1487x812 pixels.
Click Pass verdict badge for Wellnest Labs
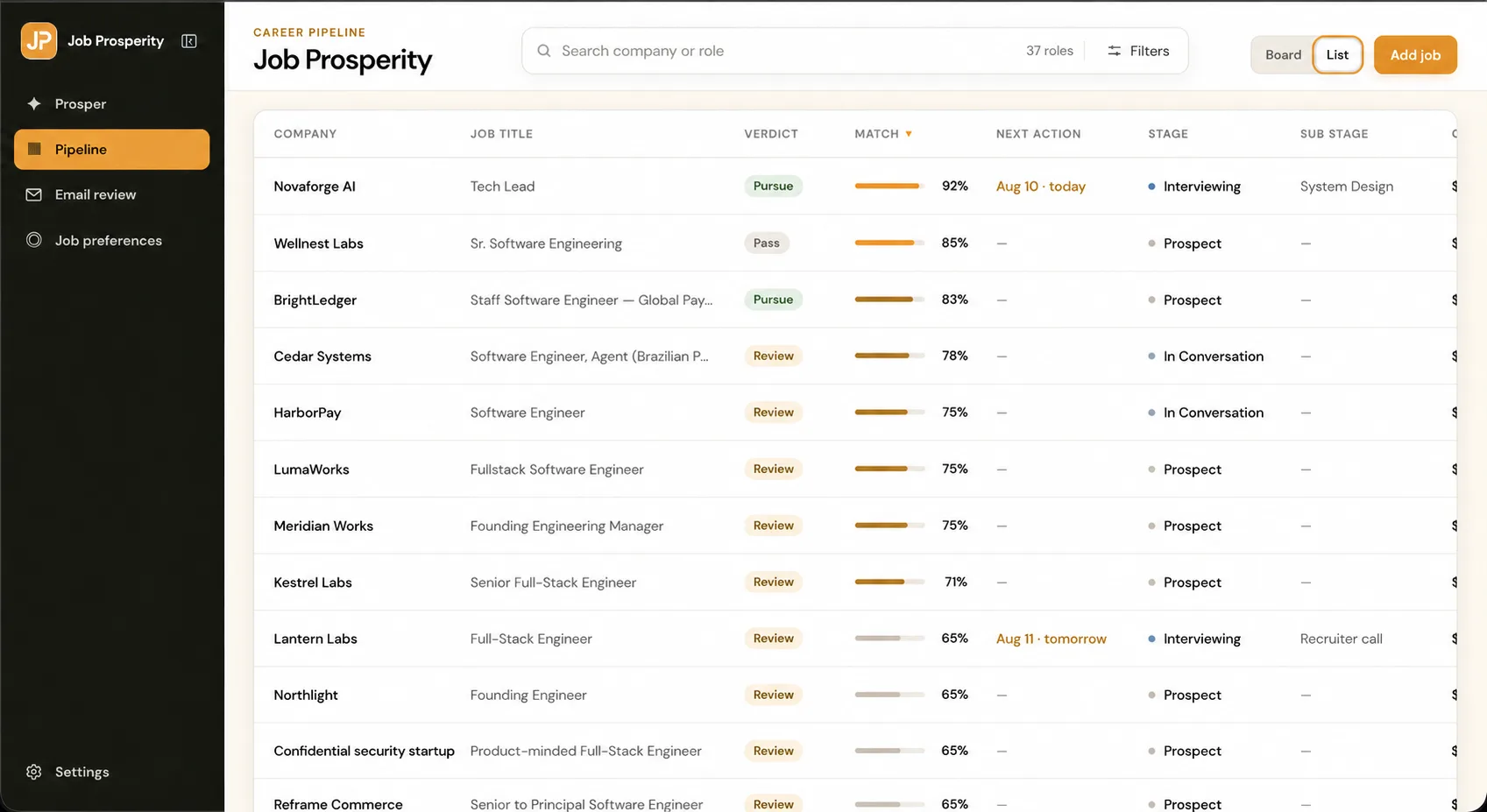tap(767, 243)
